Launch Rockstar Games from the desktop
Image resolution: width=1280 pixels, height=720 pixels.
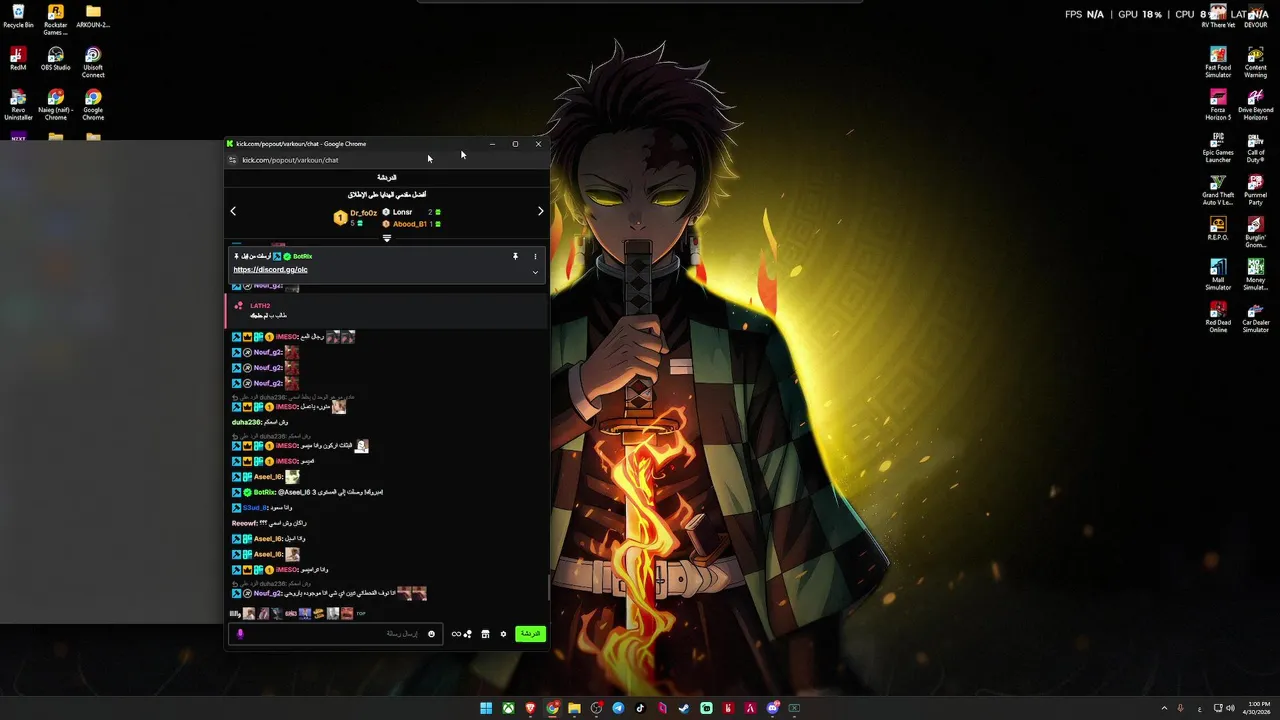click(x=56, y=20)
